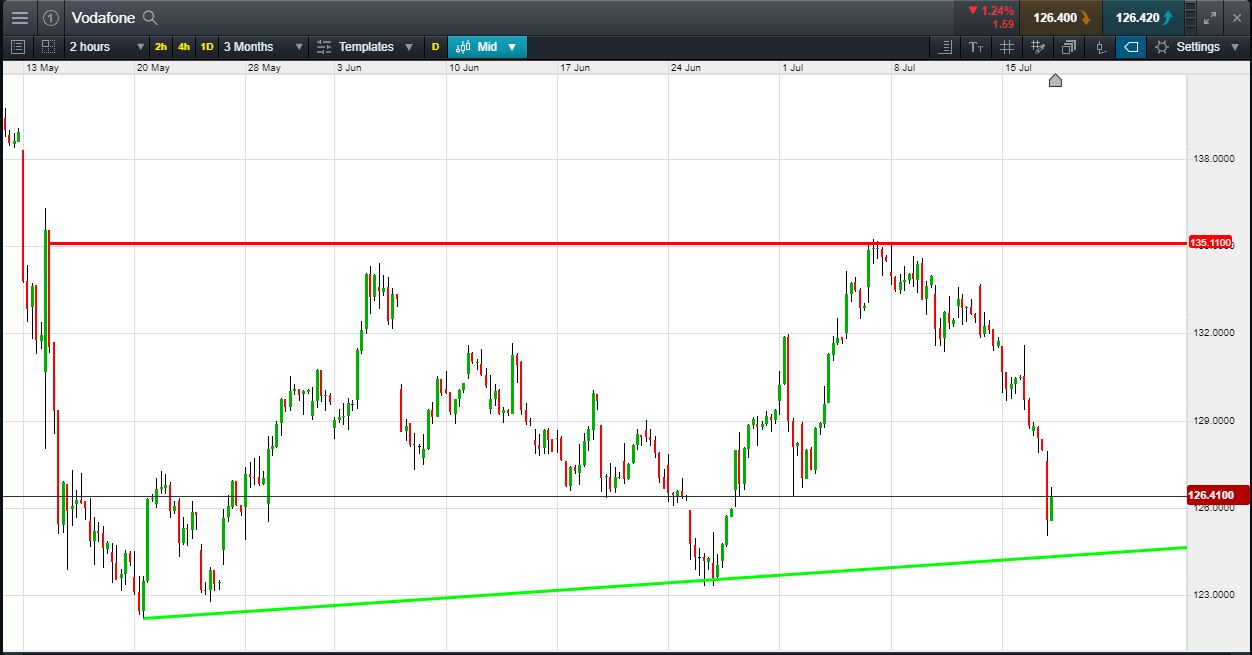Open the order ticket list icon

click(x=18, y=47)
